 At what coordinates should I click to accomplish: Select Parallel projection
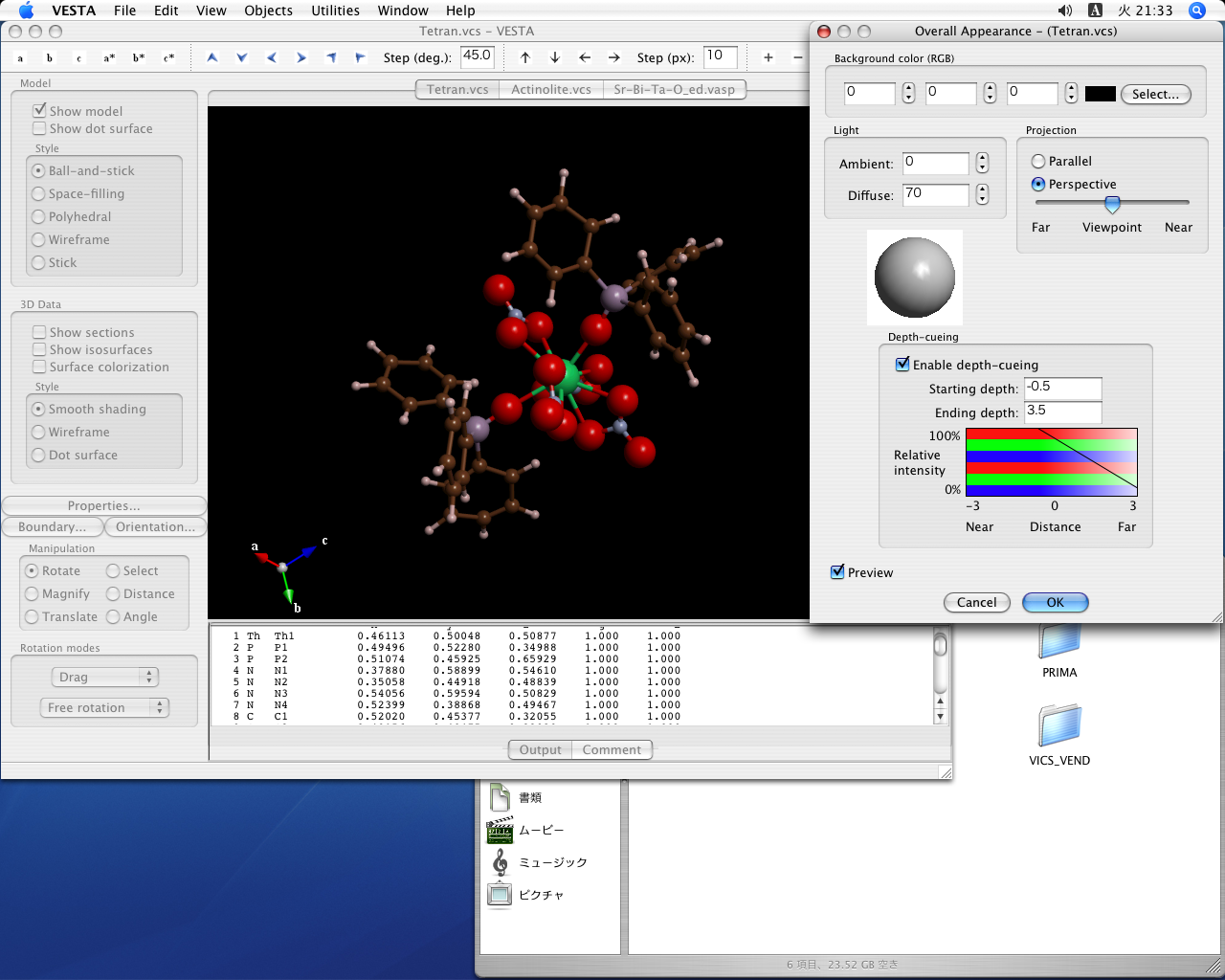click(1037, 162)
